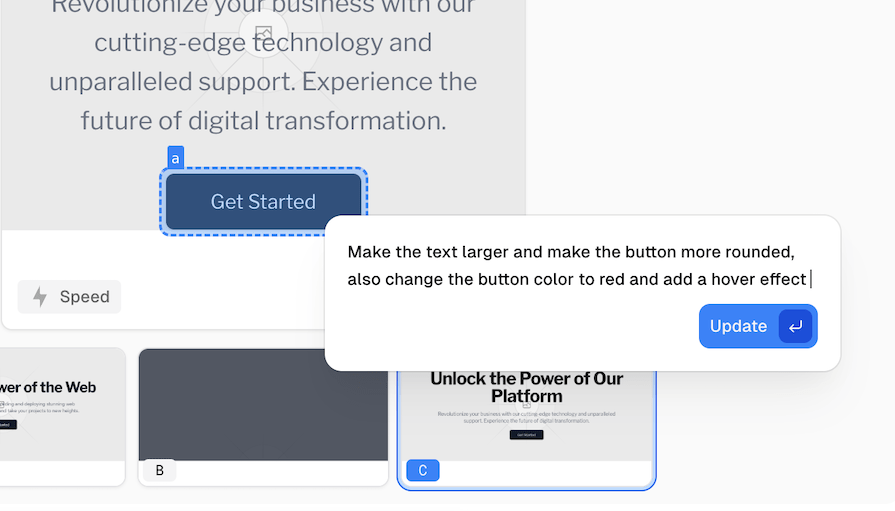Click the B variant badge
This screenshot has height=511, width=895.
coord(159,470)
